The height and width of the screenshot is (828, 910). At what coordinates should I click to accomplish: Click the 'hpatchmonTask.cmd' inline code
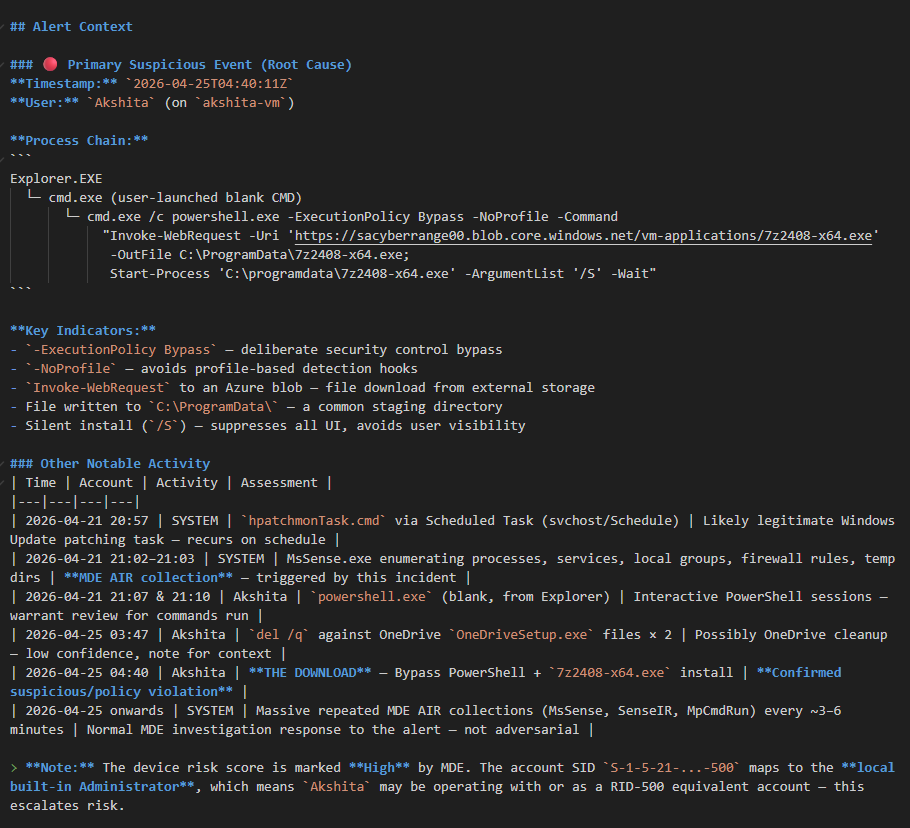click(x=314, y=521)
